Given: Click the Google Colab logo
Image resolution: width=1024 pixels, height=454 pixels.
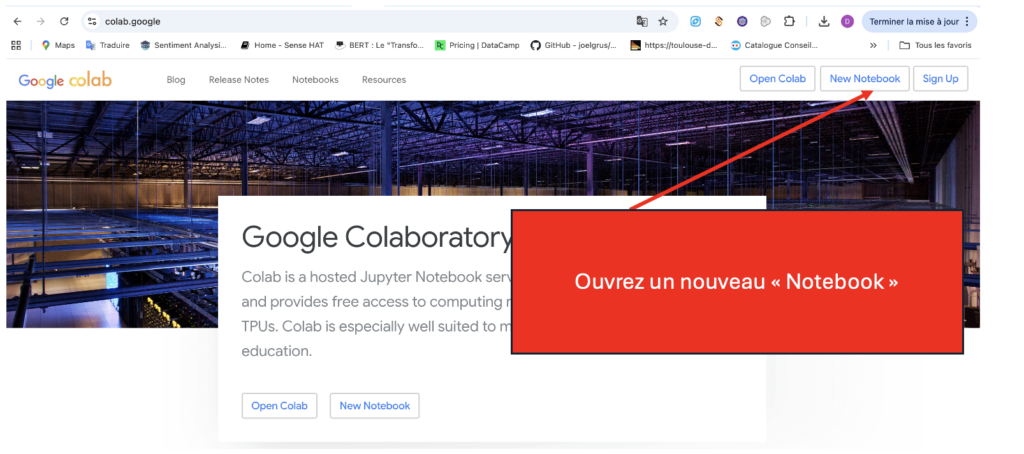Looking at the screenshot, I should [x=65, y=80].
